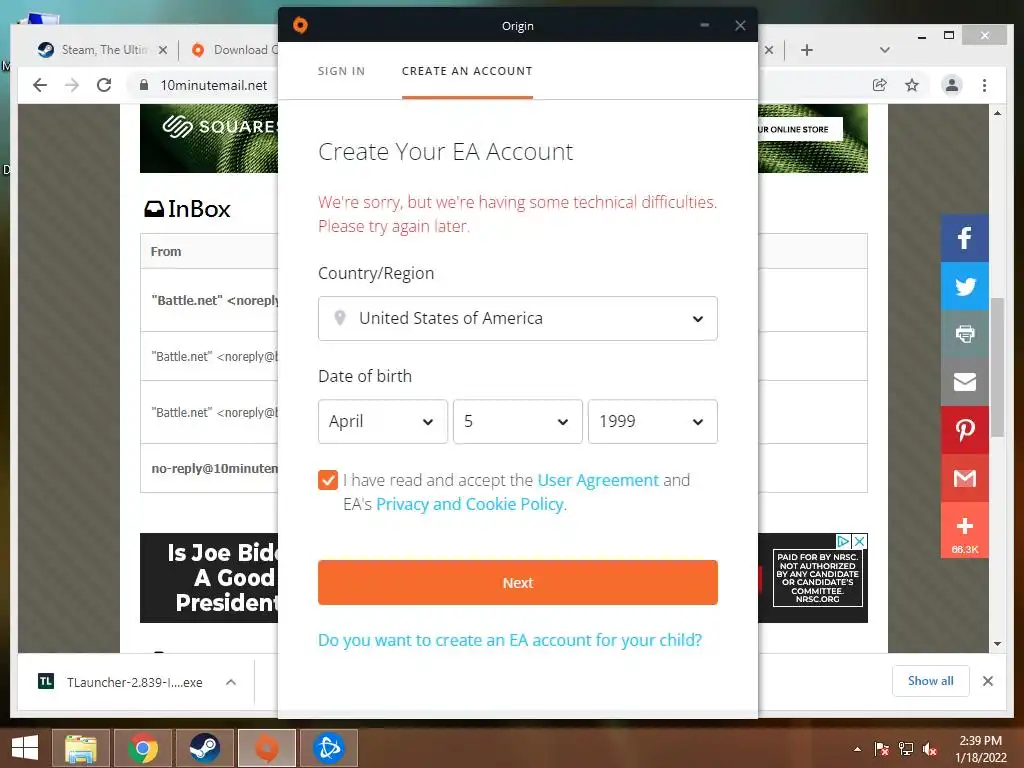Click the 'From' column header in InBox
Viewport: 1024px width, 768px height.
(x=166, y=251)
